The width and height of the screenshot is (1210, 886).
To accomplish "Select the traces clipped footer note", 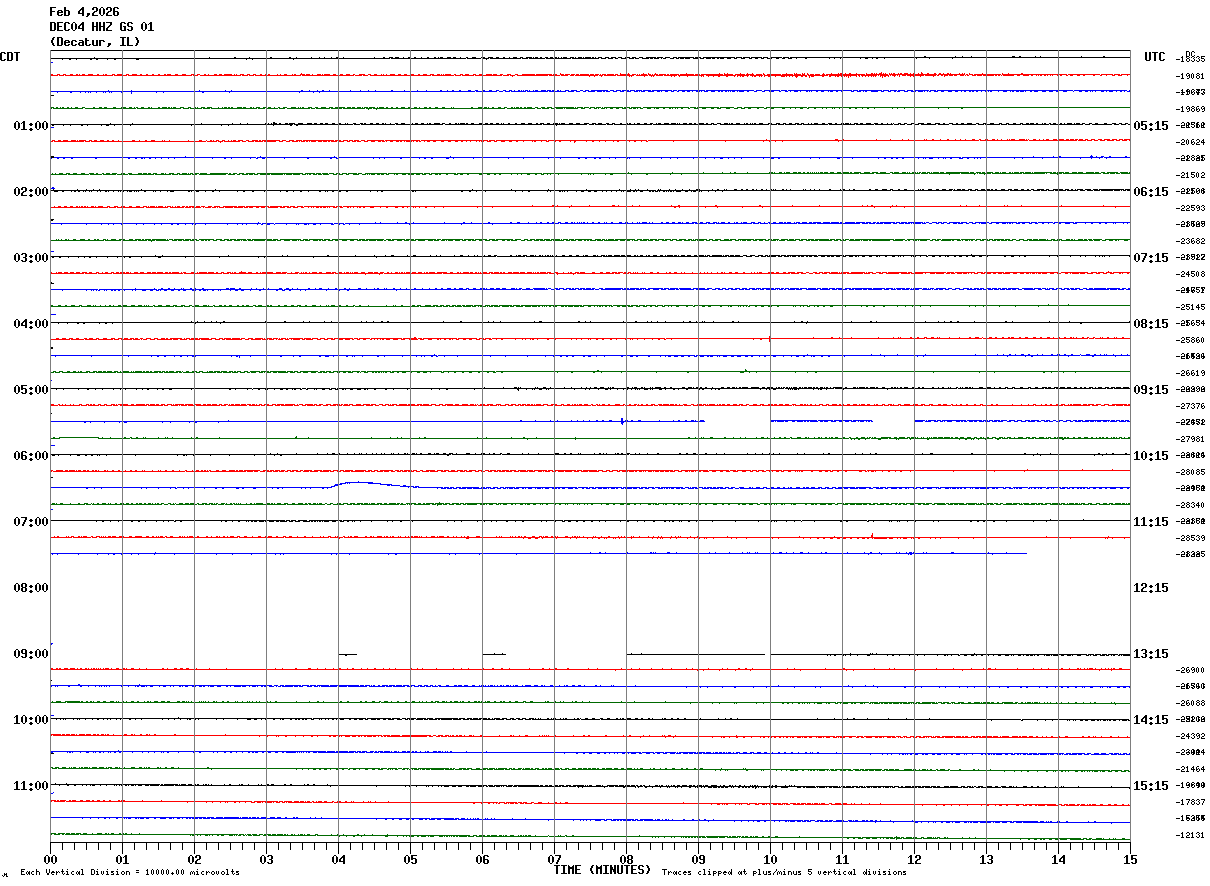I will [x=784, y=873].
